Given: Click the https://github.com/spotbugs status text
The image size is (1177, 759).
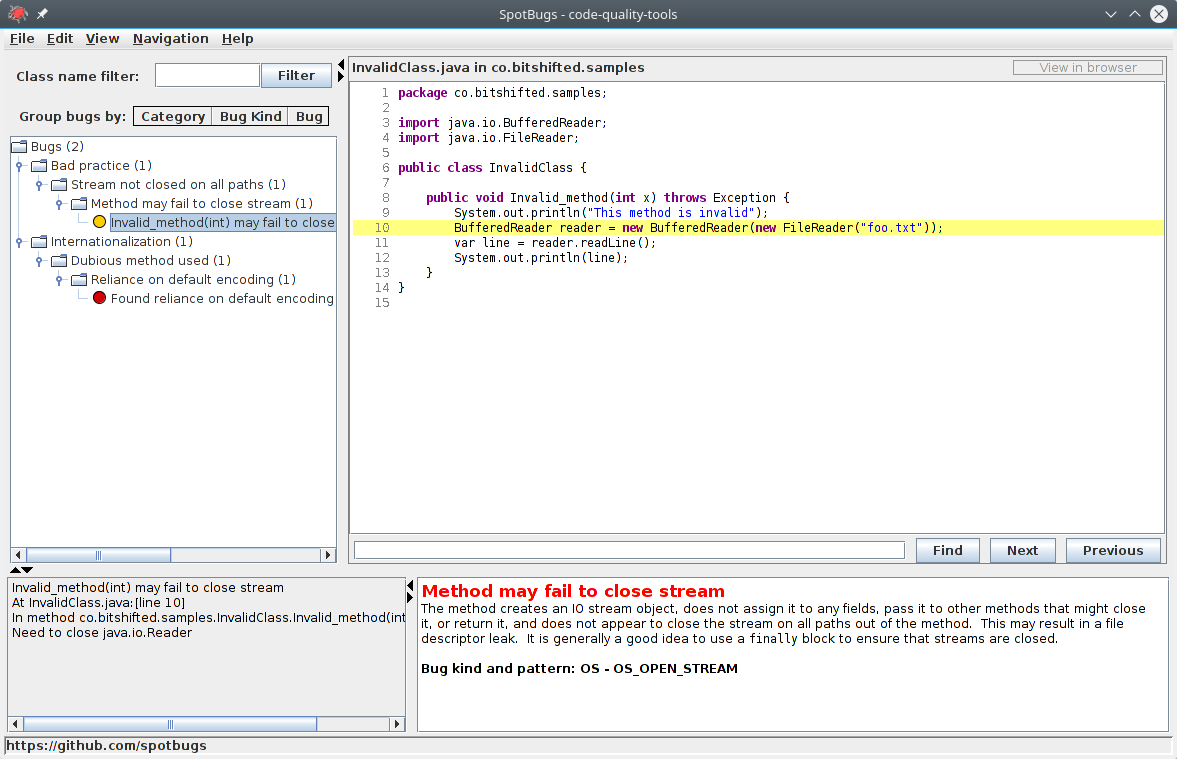Looking at the screenshot, I should pos(106,745).
